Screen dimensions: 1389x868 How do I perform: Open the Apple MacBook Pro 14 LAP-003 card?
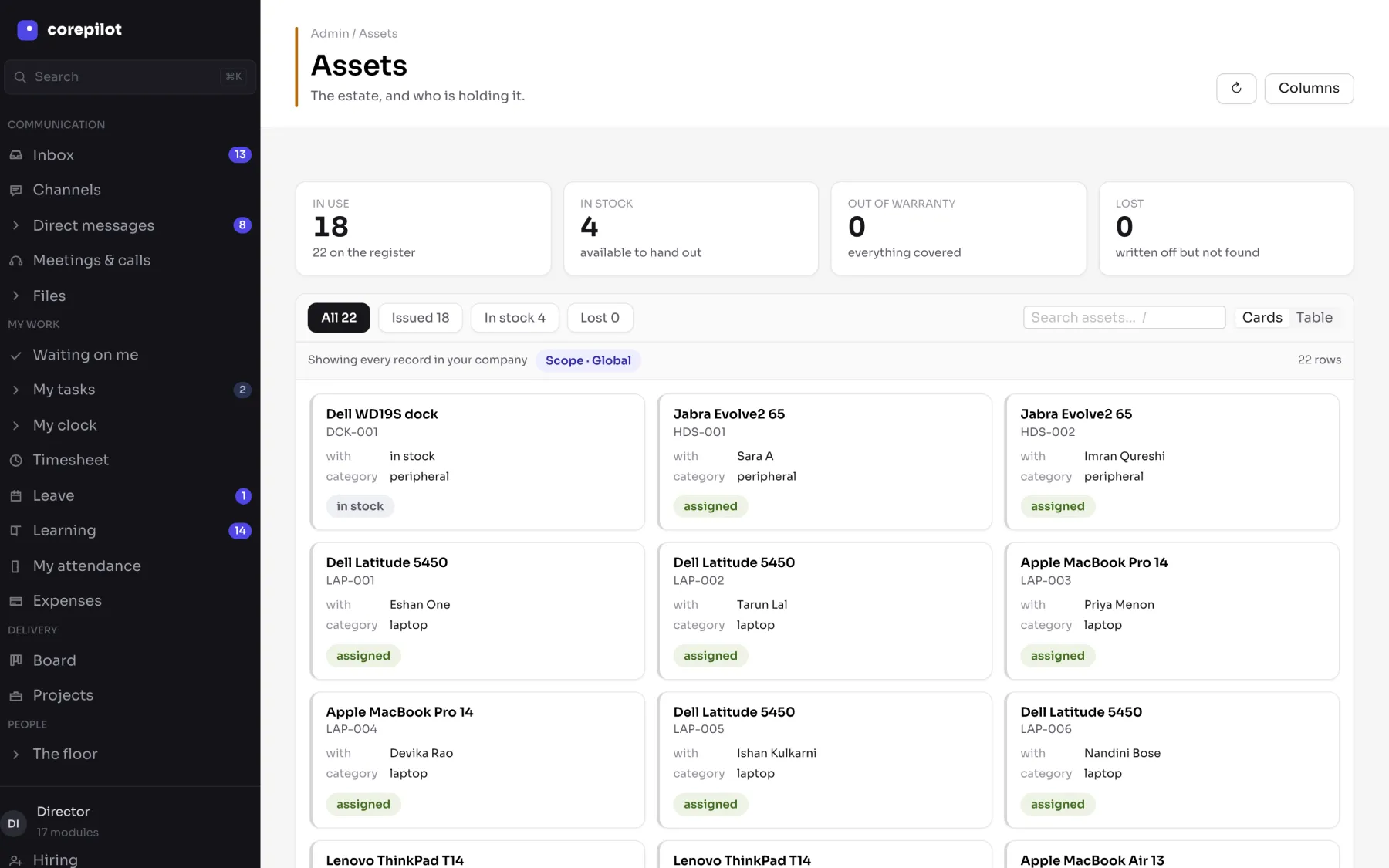pyautogui.click(x=1171, y=611)
